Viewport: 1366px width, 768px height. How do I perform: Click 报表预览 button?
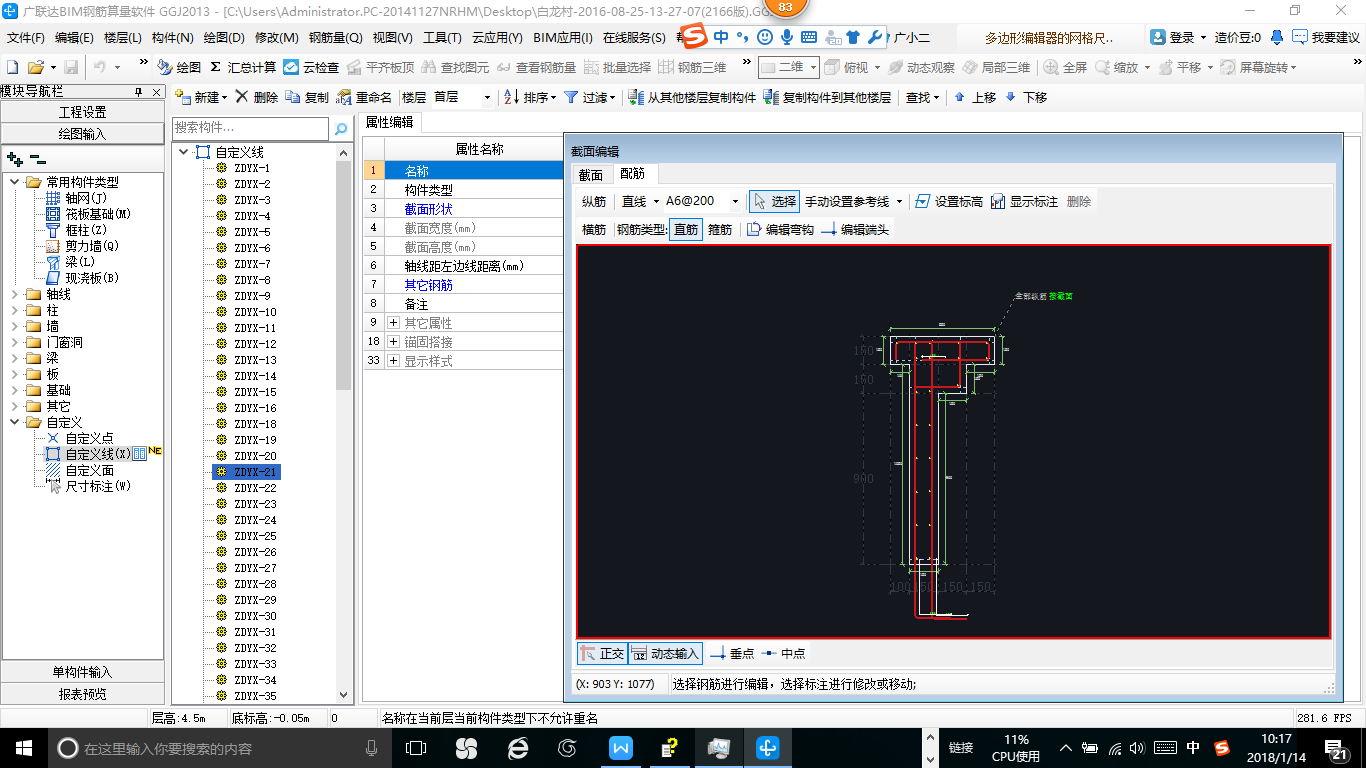click(82, 694)
